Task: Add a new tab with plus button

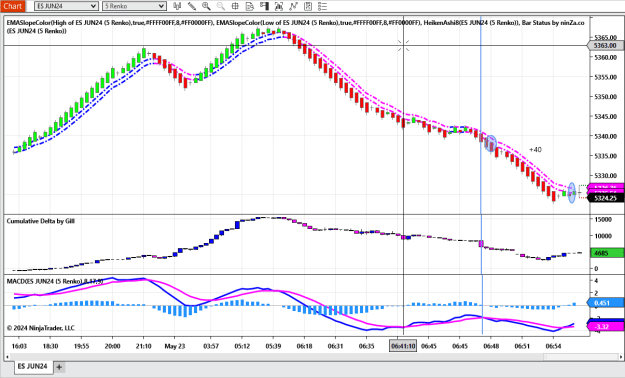Action: coord(59,367)
